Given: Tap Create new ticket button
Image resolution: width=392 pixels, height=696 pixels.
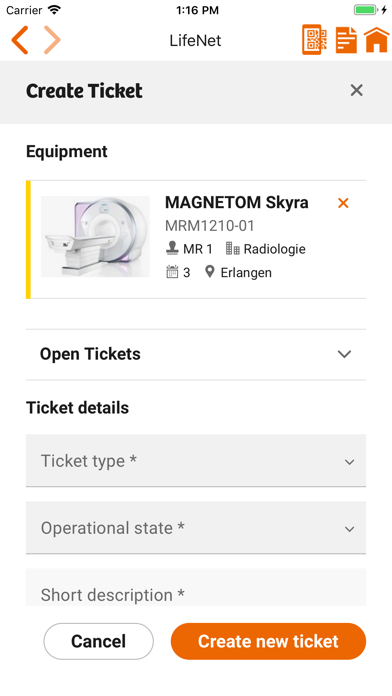Looking at the screenshot, I should [x=268, y=641].
